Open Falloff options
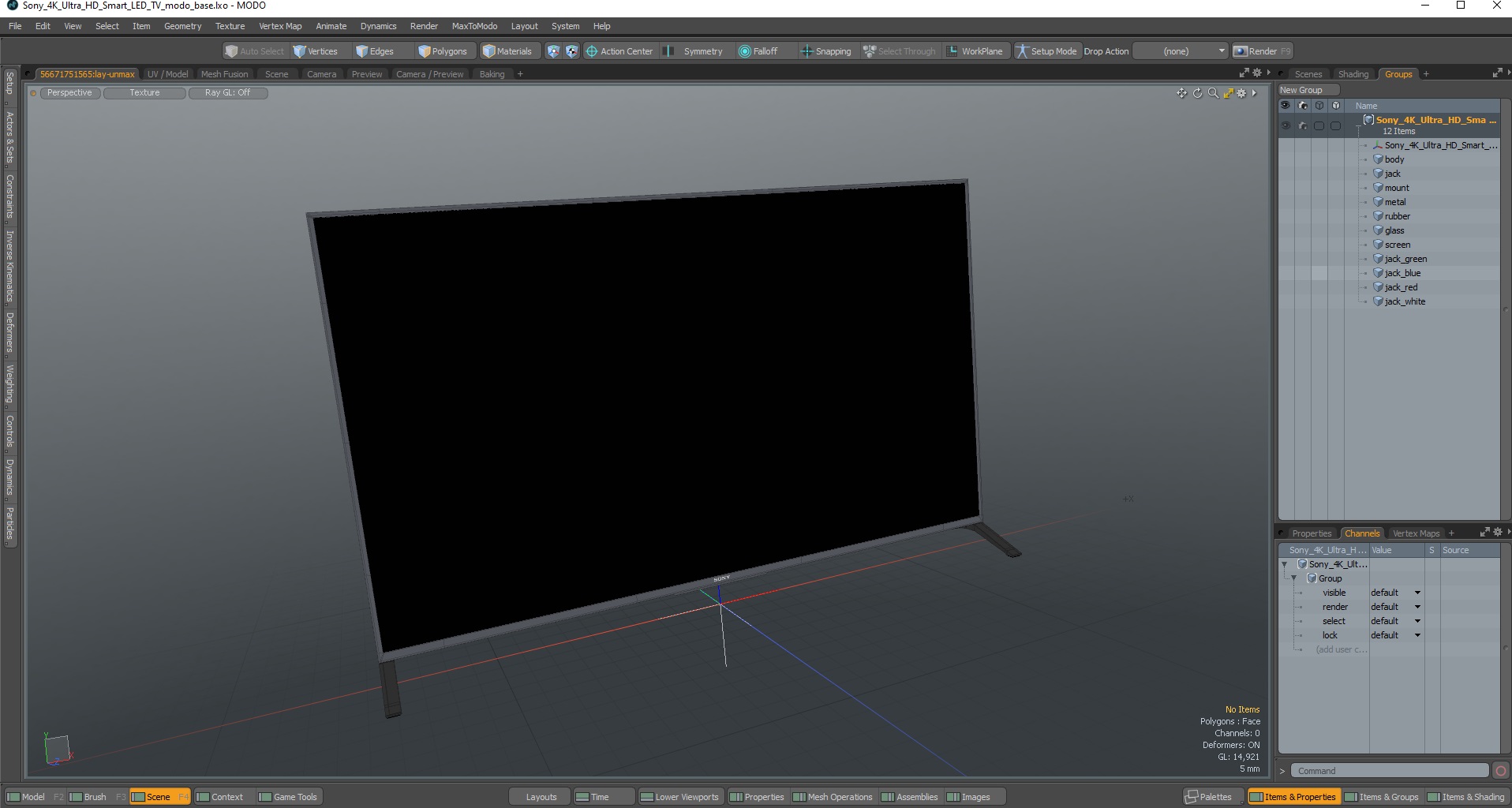 [x=758, y=51]
